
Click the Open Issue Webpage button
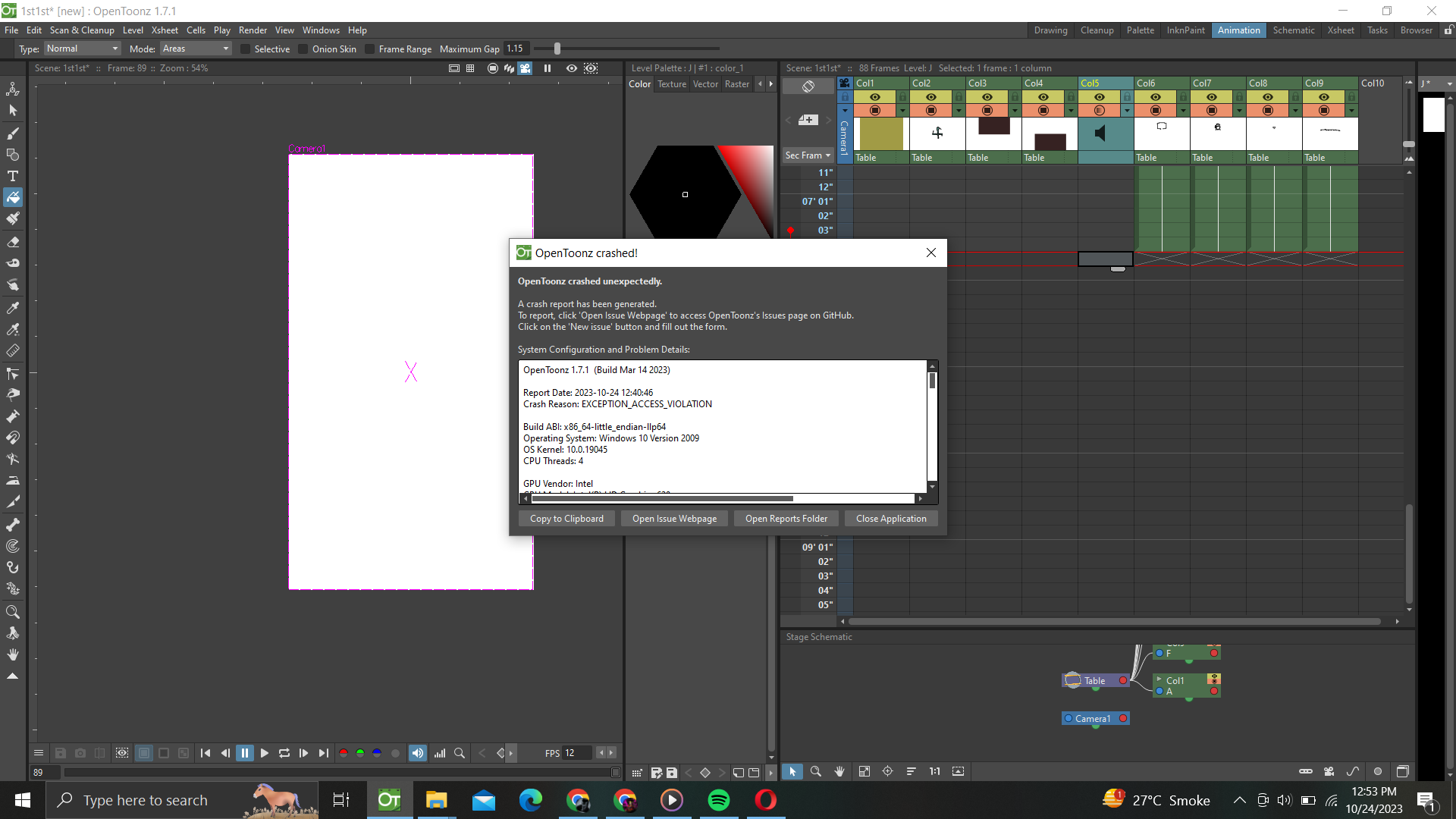coord(674,518)
